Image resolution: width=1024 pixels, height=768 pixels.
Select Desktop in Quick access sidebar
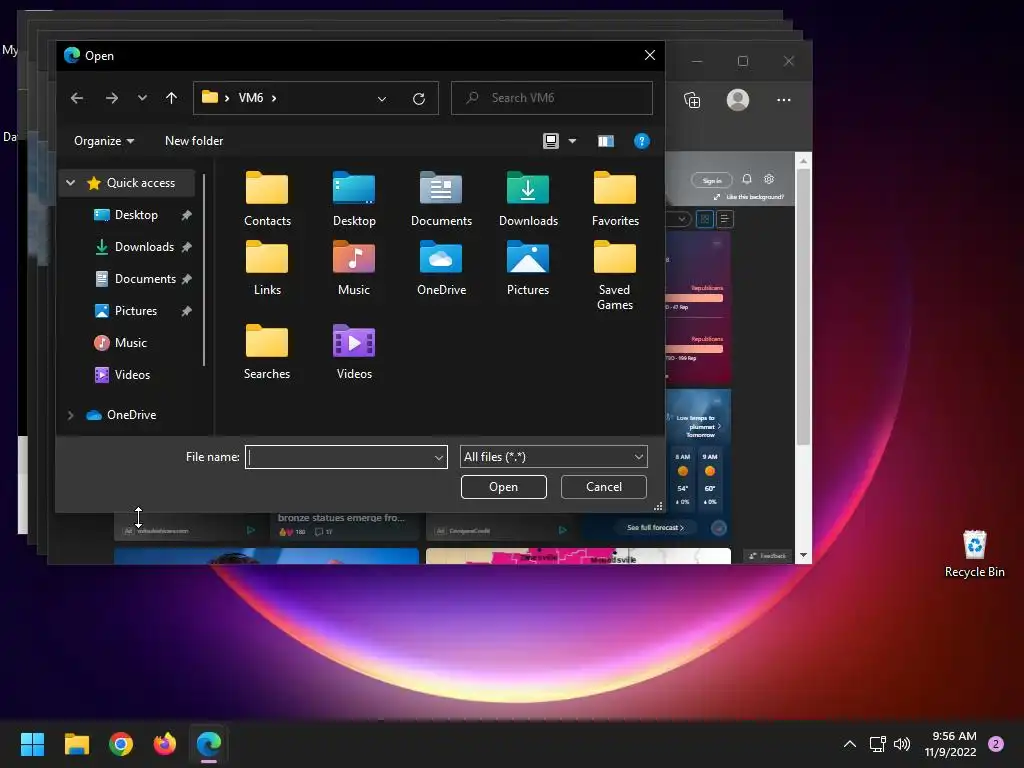click(x=136, y=215)
